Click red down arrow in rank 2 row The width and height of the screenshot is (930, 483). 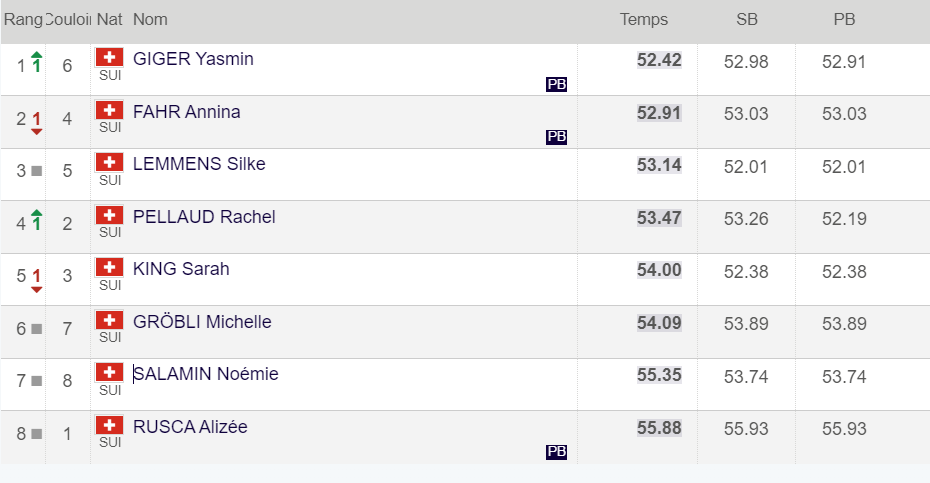point(37,122)
